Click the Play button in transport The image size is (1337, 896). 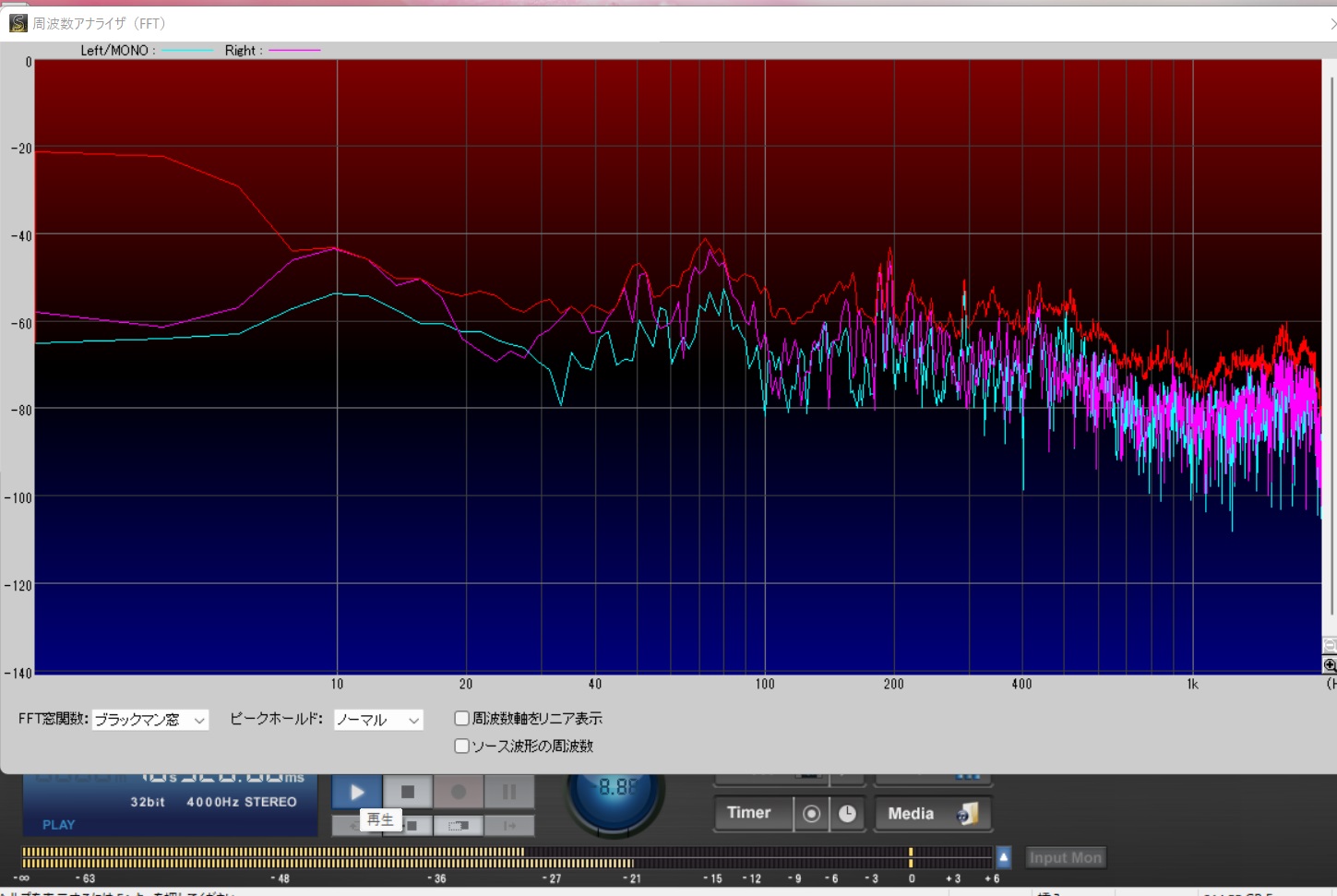click(356, 792)
